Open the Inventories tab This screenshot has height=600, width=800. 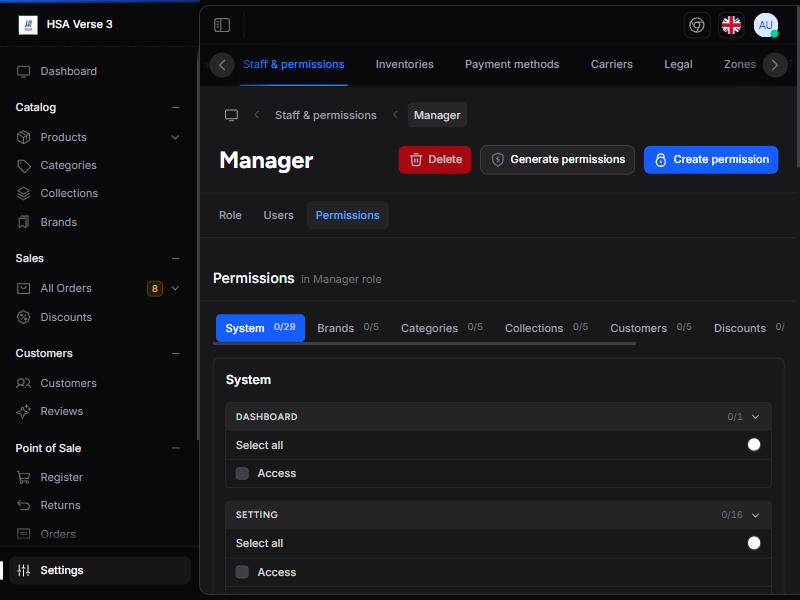[x=405, y=64]
